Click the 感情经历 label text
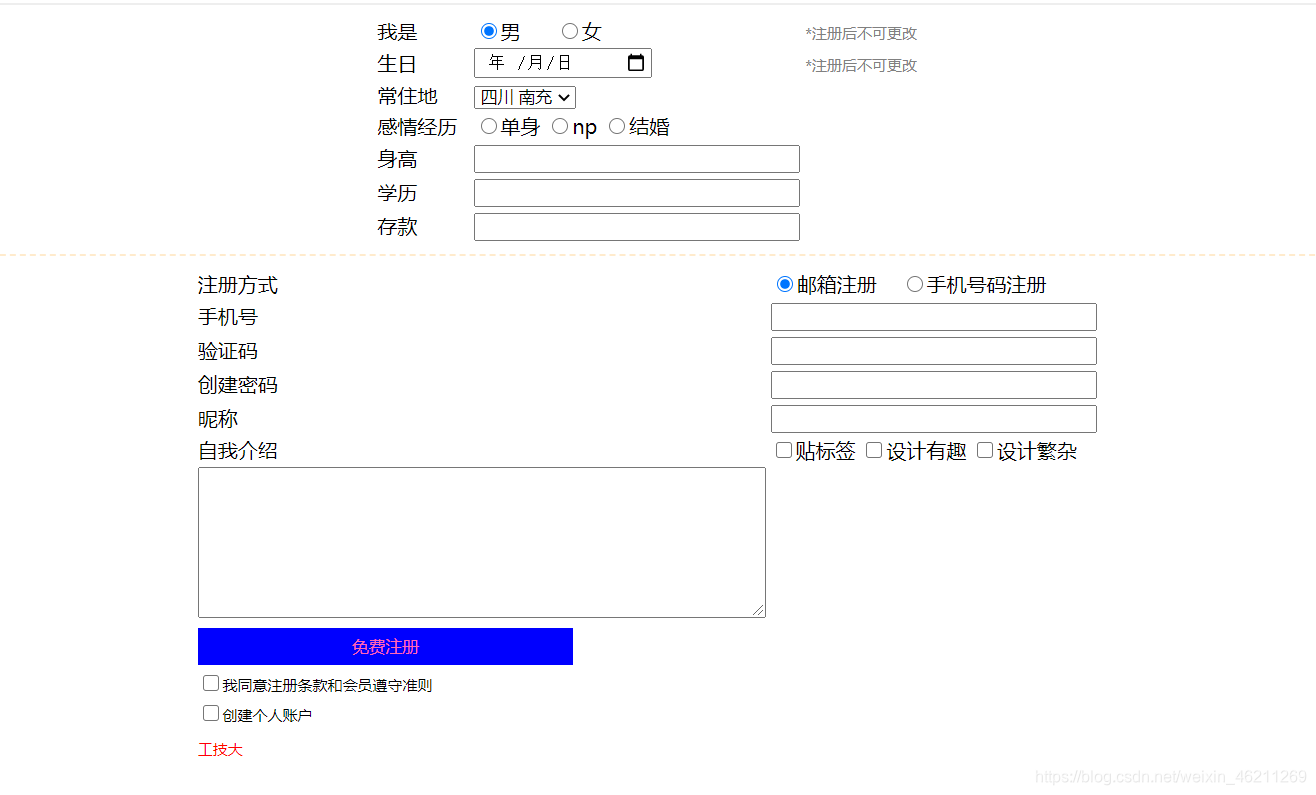The height and width of the screenshot is (795, 1316). pyautogui.click(x=417, y=128)
